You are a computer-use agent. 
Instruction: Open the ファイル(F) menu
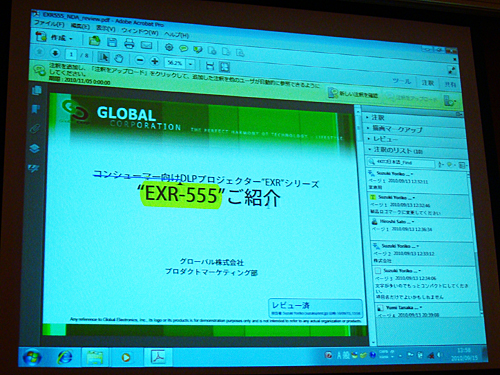[x=49, y=24]
